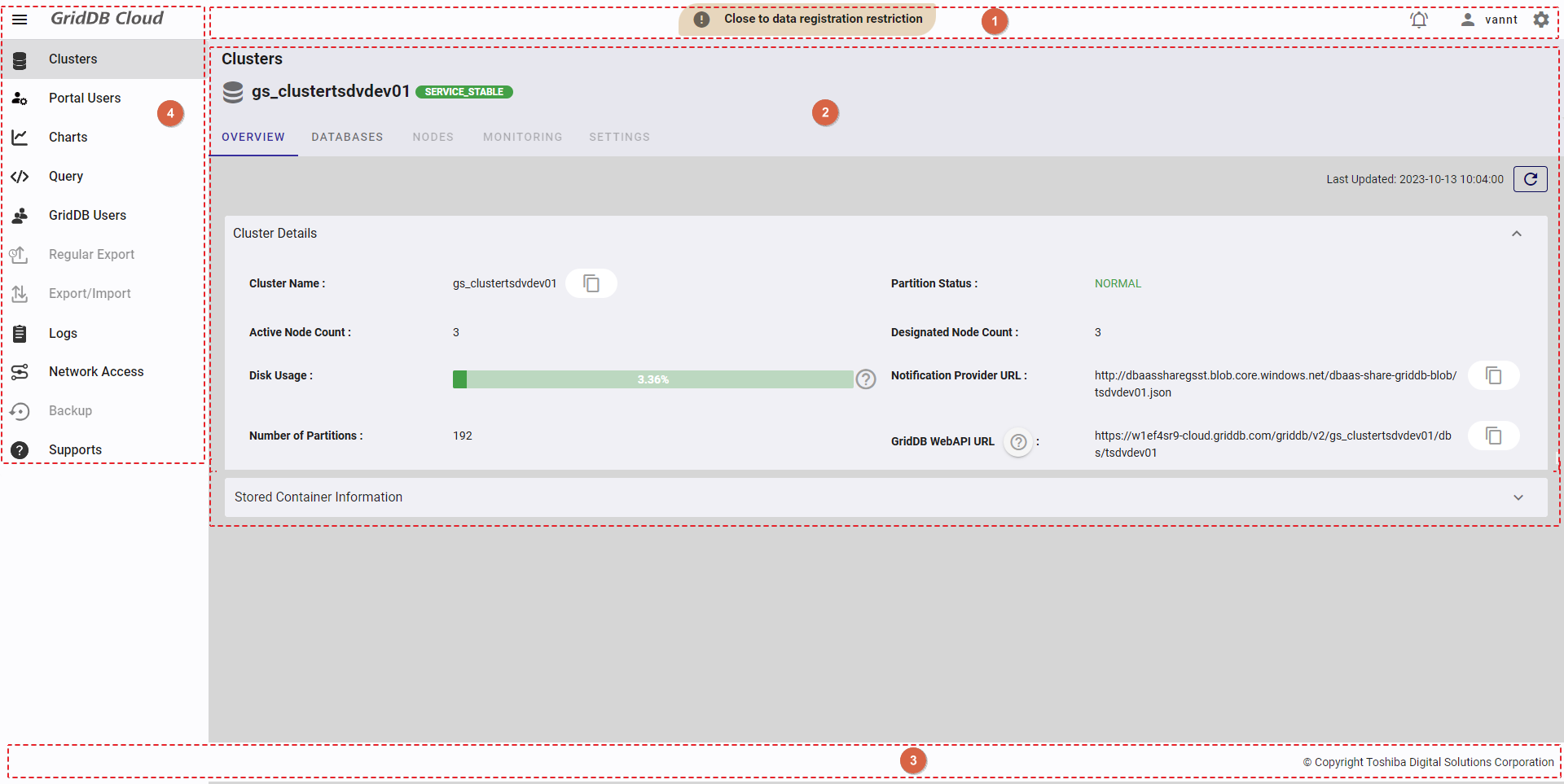The height and width of the screenshot is (784, 1564).
Task: Open the vannt user account menu
Action: pyautogui.click(x=1489, y=20)
